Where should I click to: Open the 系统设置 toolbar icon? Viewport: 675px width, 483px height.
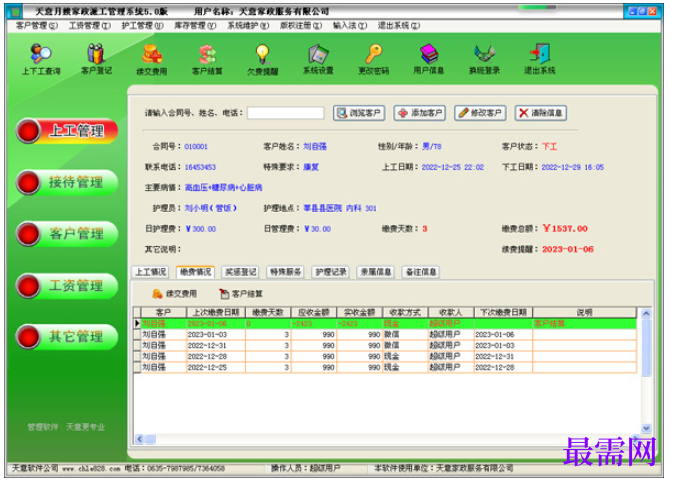318,59
